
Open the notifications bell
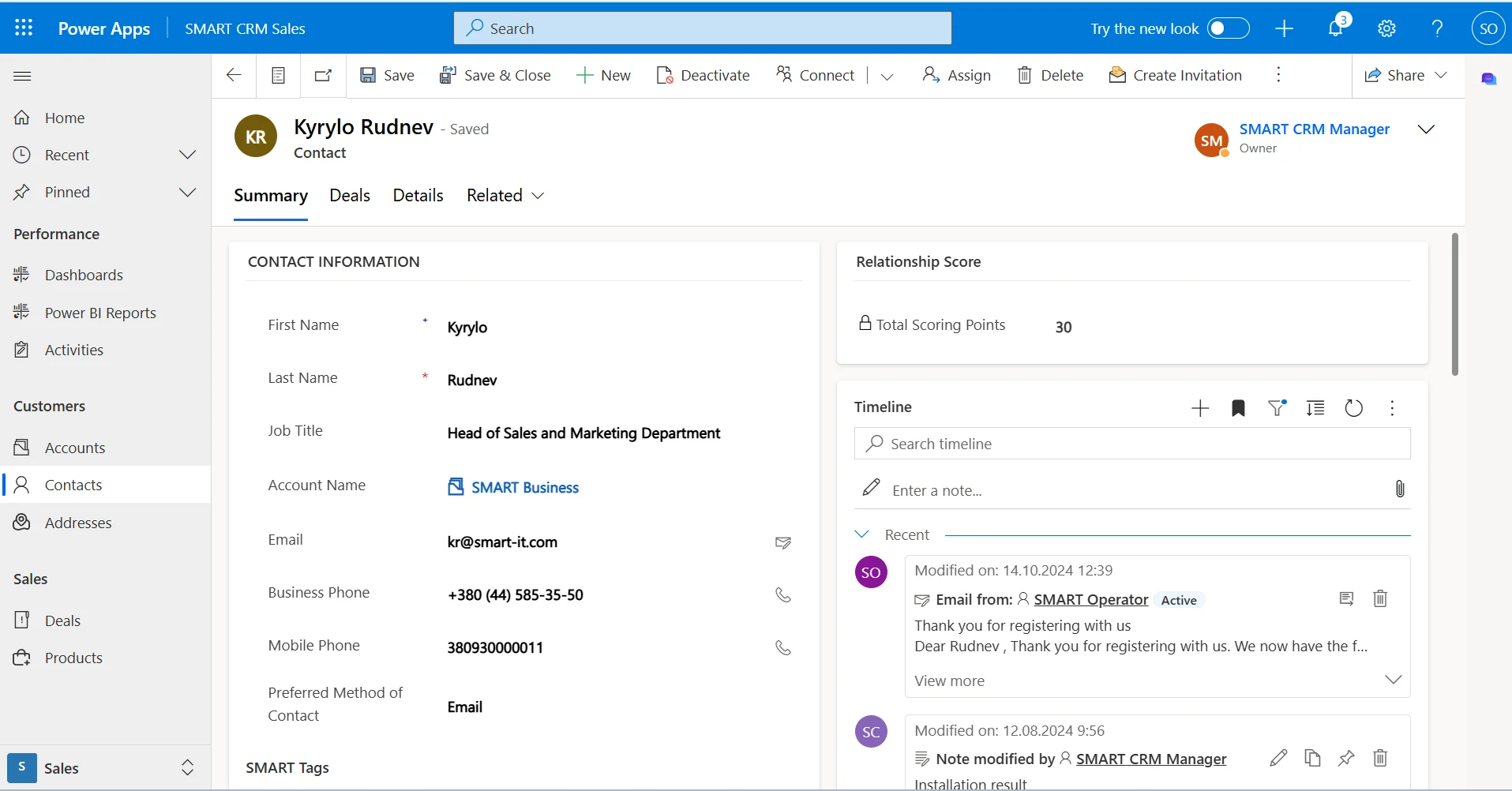1335,28
